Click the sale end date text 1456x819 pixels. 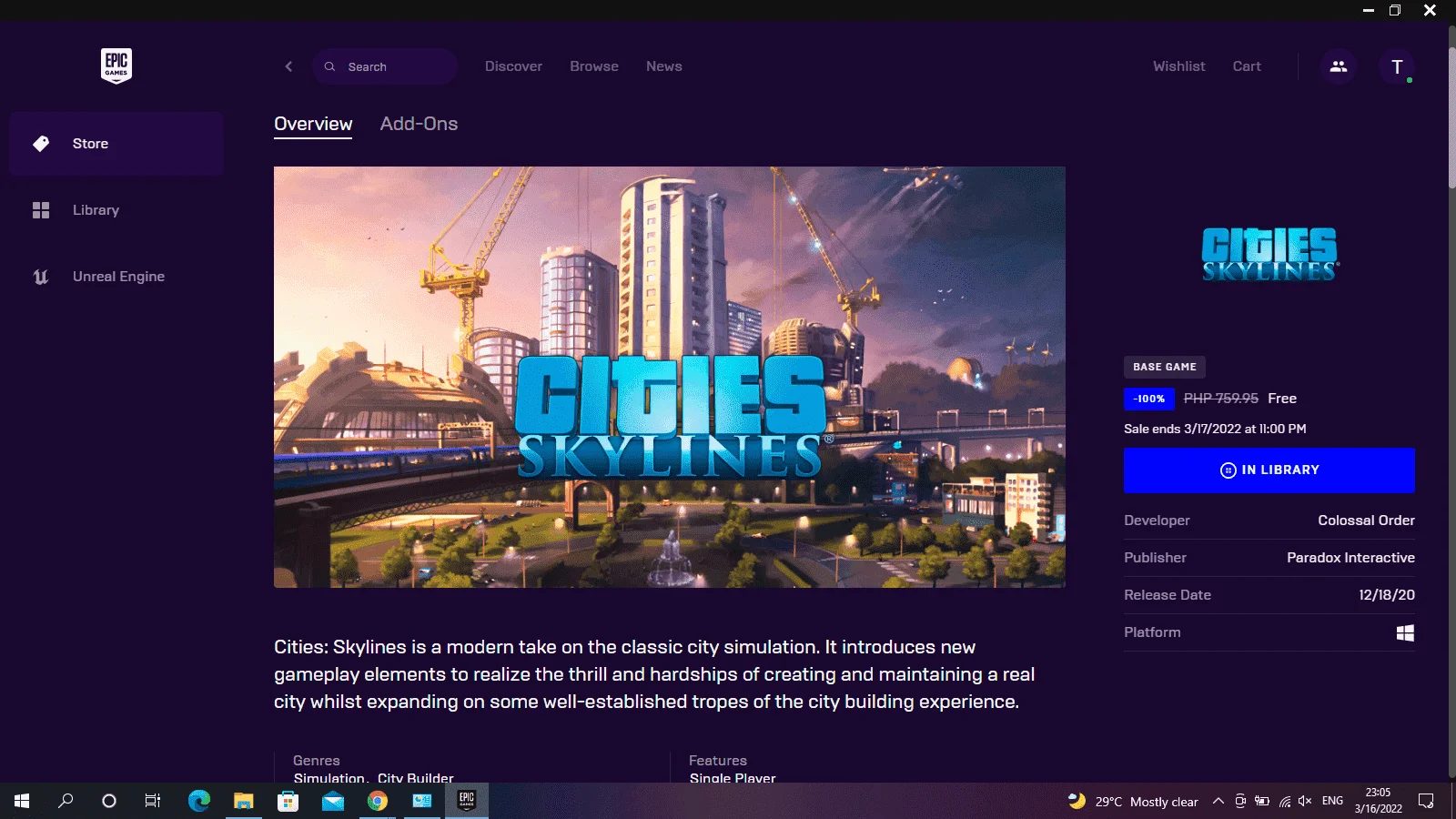point(1215,429)
